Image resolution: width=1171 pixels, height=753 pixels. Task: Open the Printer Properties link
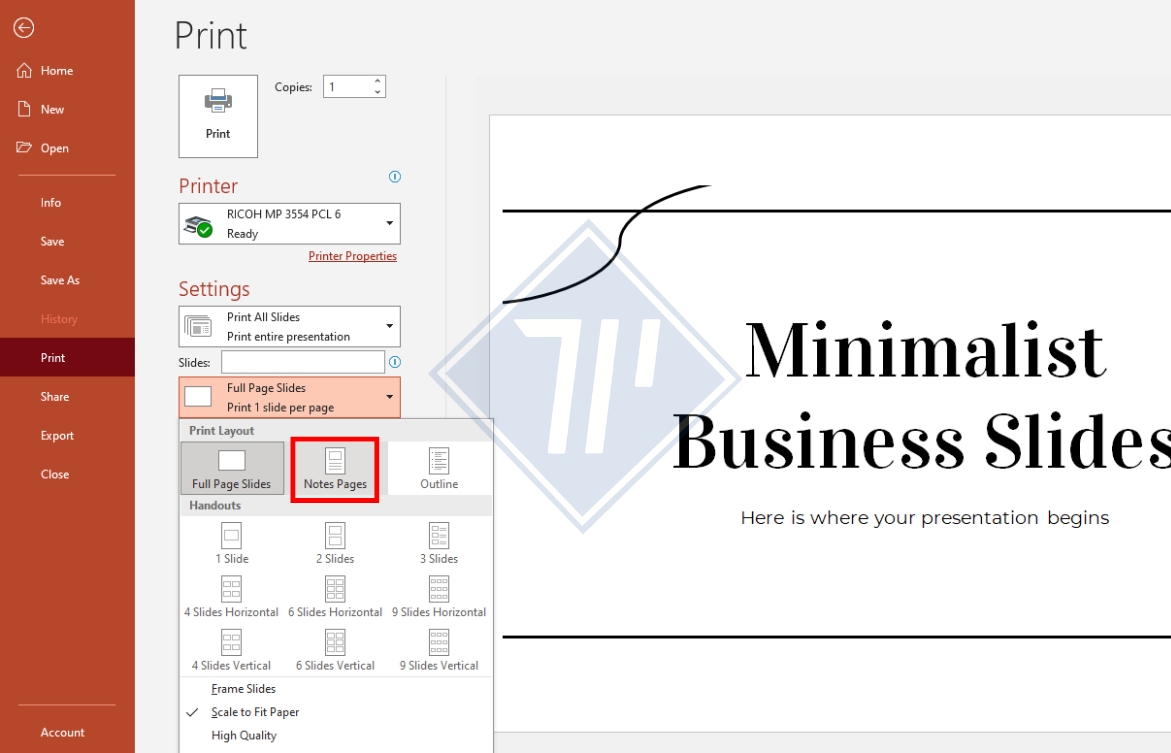(x=352, y=256)
